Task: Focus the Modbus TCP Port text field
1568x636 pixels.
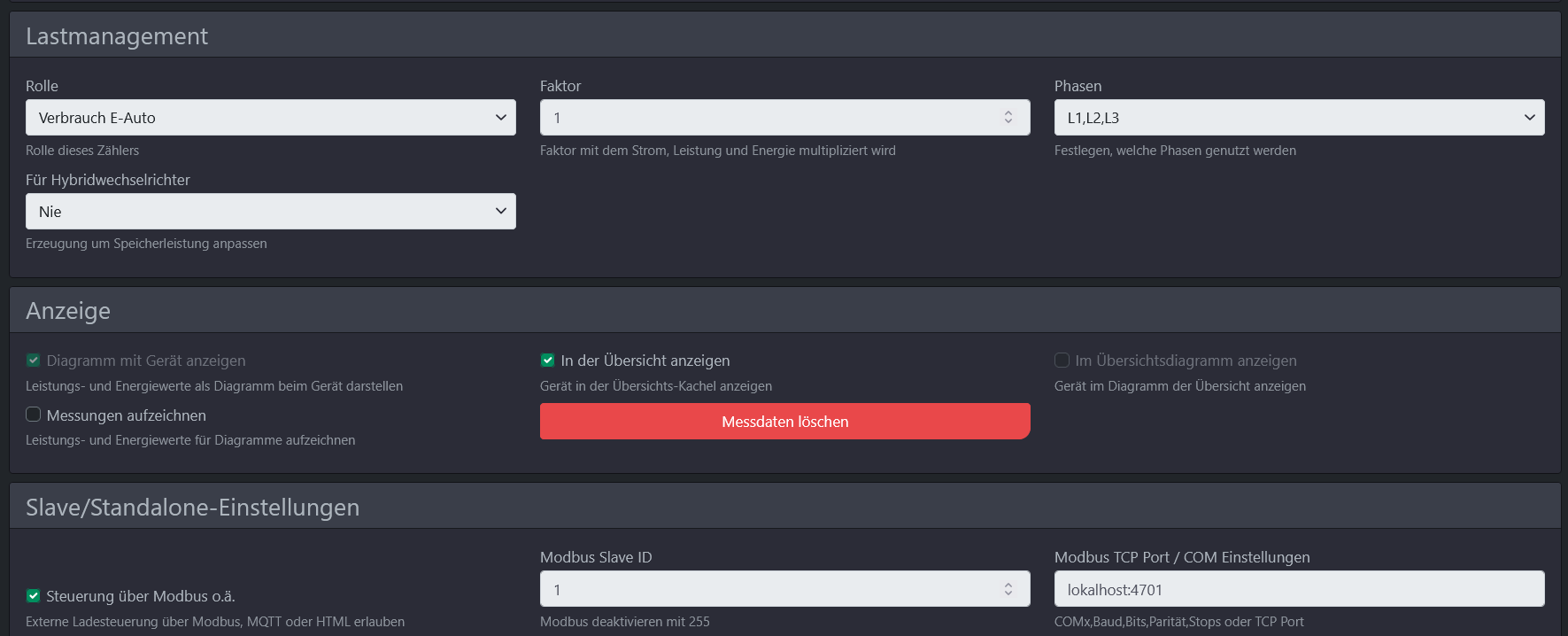Action: [x=1299, y=590]
